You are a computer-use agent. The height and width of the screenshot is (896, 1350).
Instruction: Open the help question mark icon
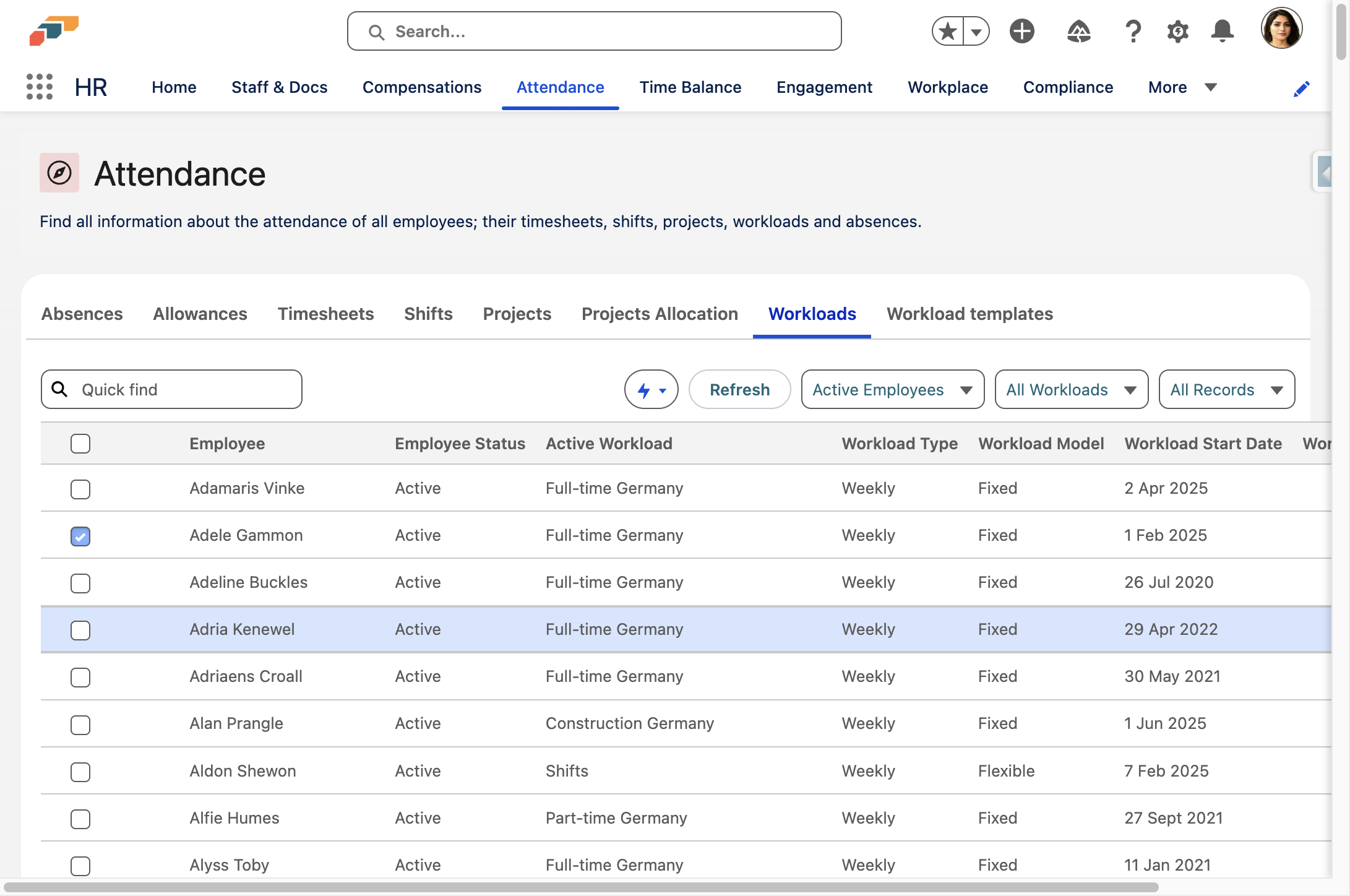[1133, 31]
